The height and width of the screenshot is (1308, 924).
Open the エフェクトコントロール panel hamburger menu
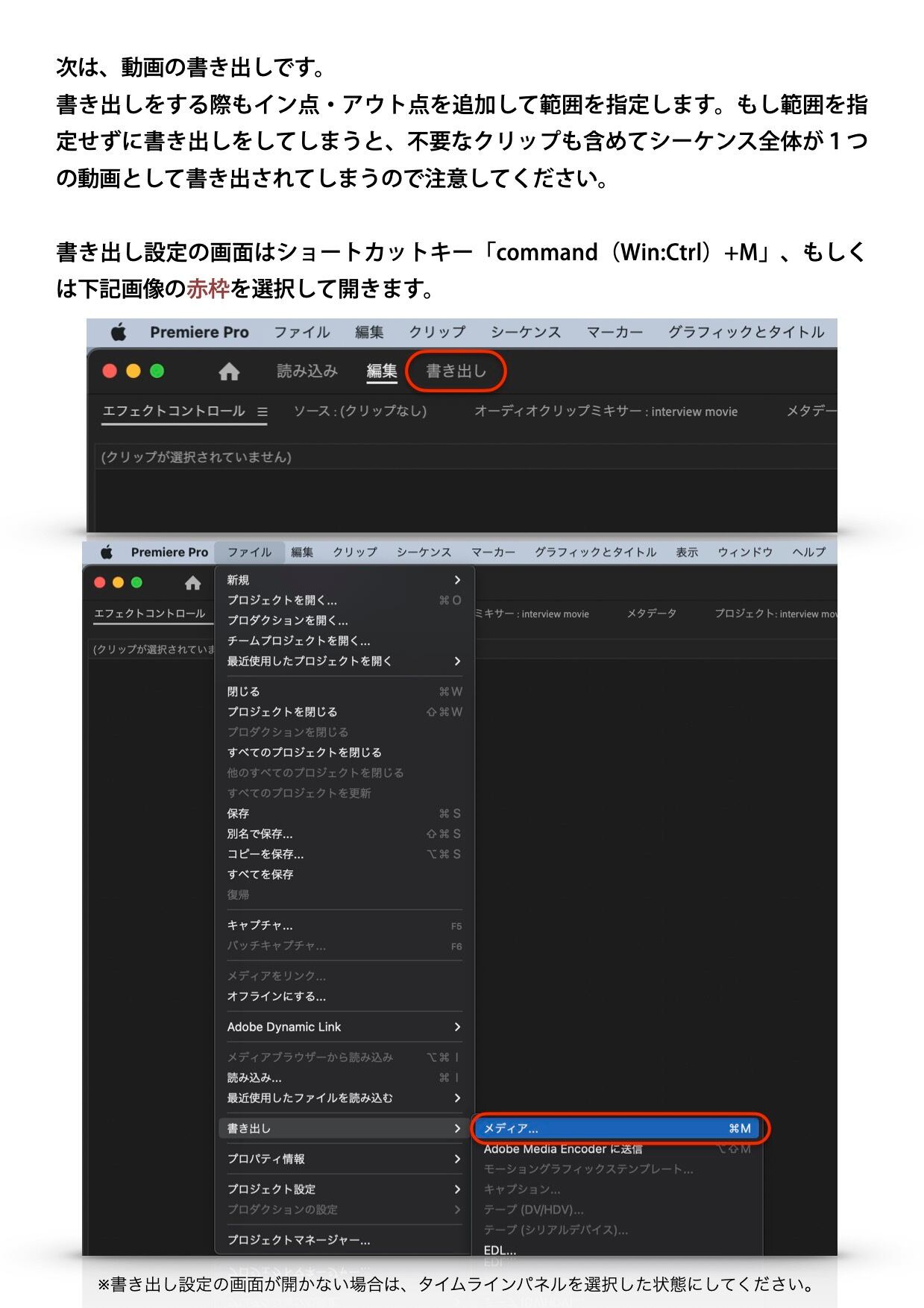pyautogui.click(x=262, y=412)
